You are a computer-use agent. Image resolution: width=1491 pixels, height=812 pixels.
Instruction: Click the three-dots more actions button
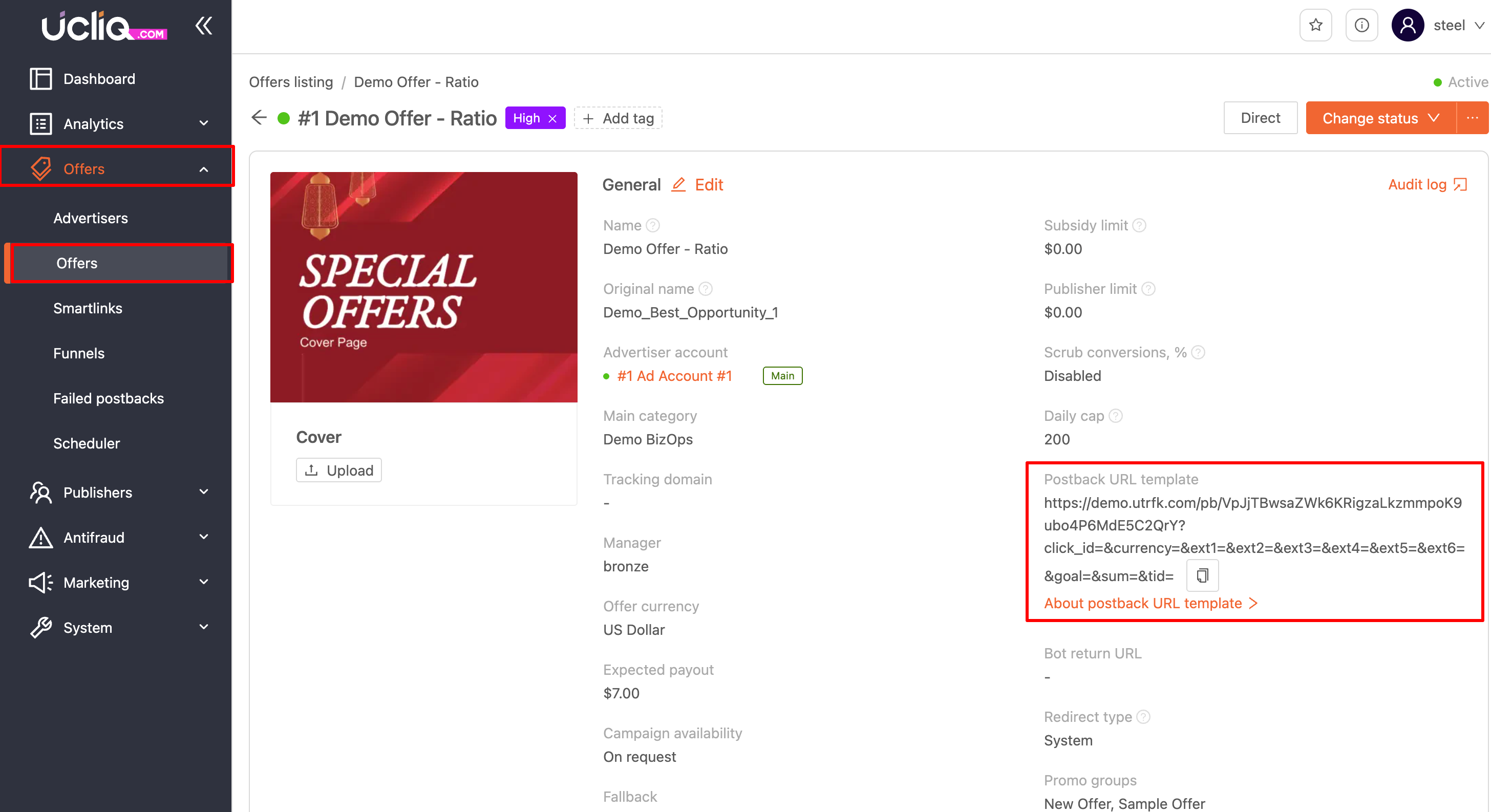(x=1472, y=118)
